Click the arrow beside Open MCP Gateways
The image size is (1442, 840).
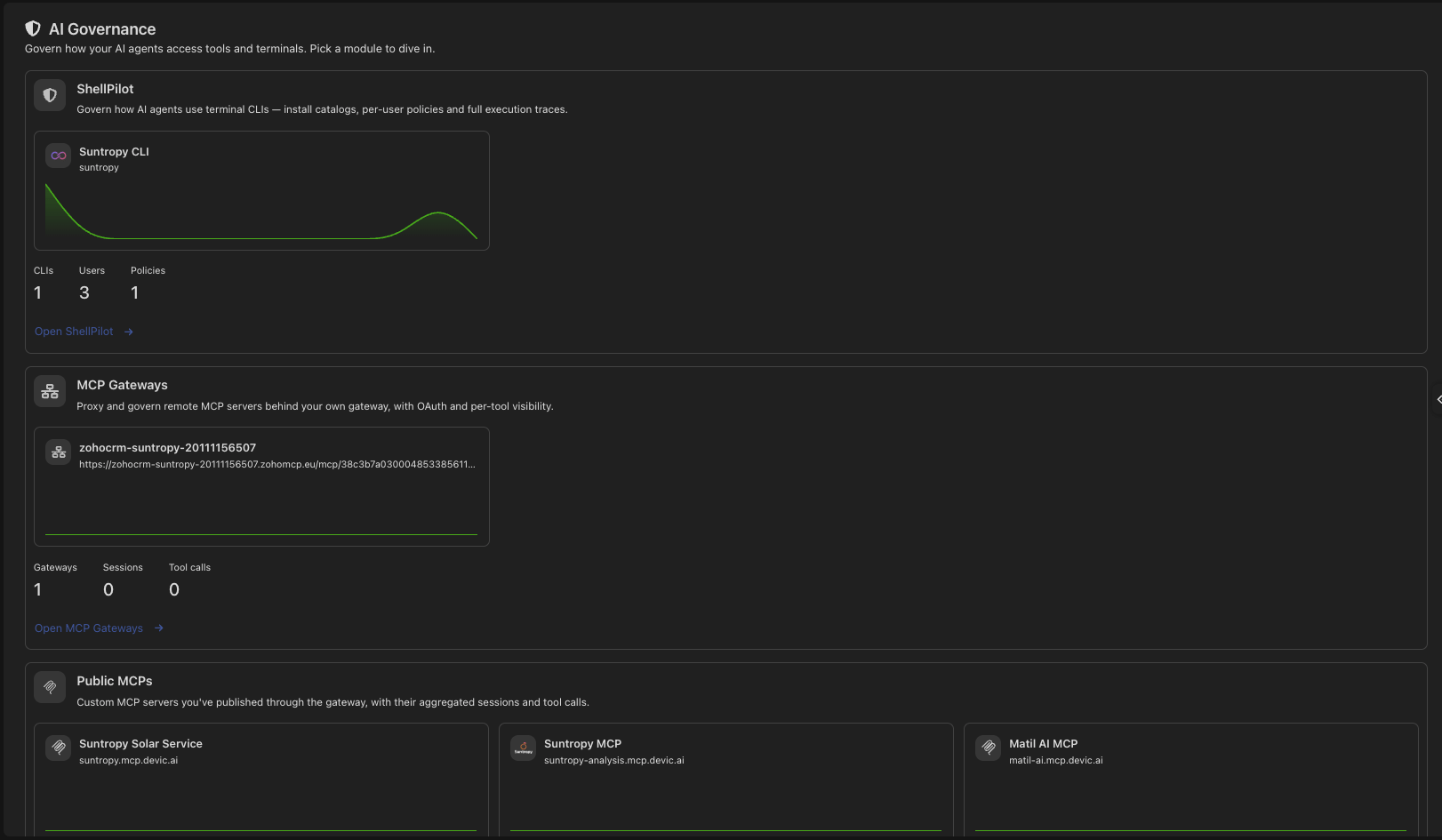(159, 628)
